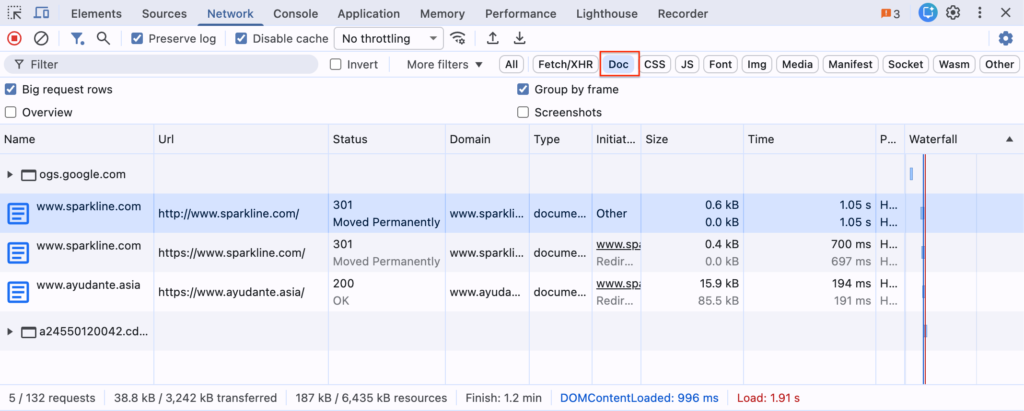Click the import HAR upload icon
The image size is (1024, 411).
click(492, 38)
